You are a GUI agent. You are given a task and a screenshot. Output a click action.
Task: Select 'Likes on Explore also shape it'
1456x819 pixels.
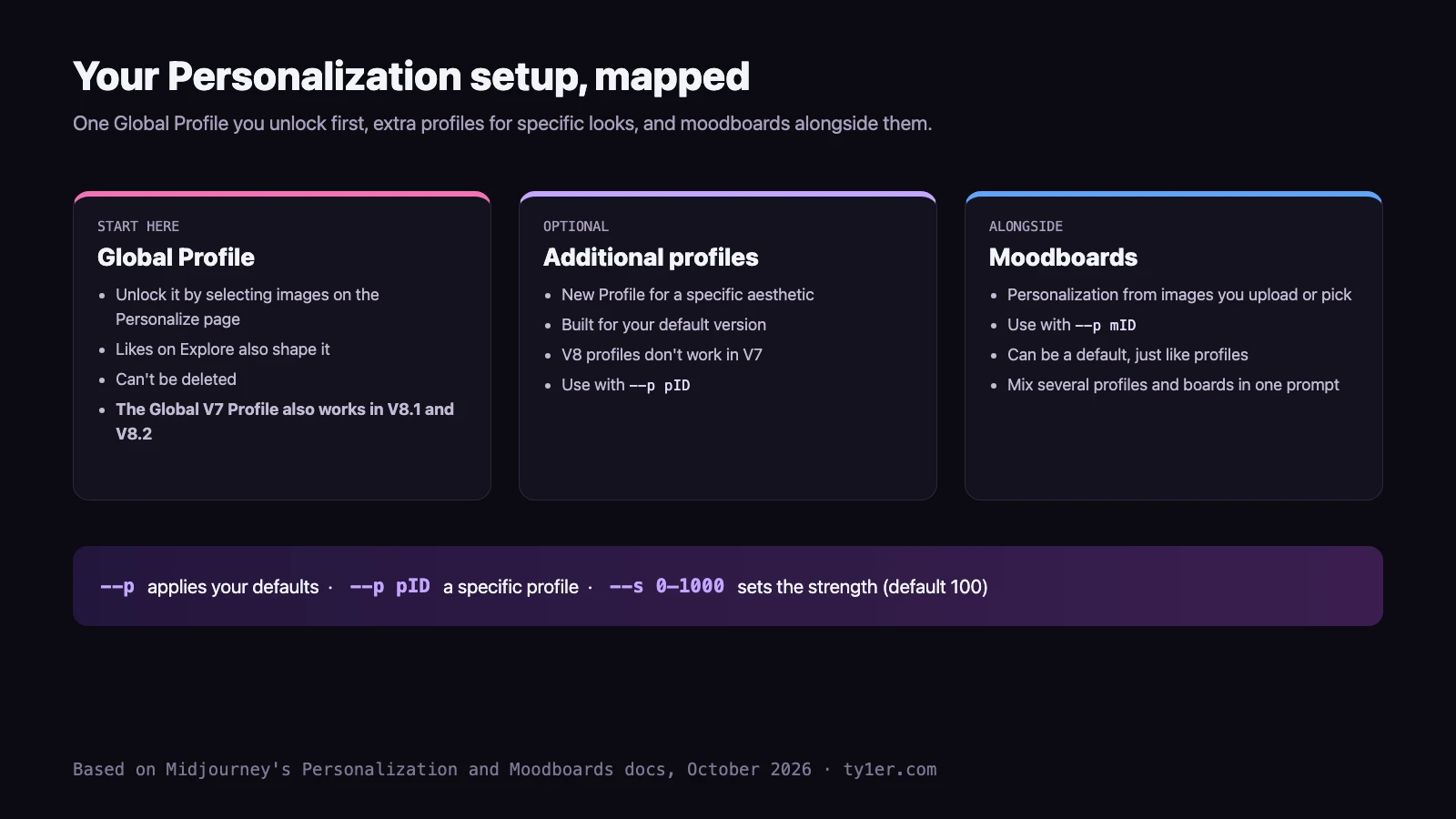tap(223, 349)
